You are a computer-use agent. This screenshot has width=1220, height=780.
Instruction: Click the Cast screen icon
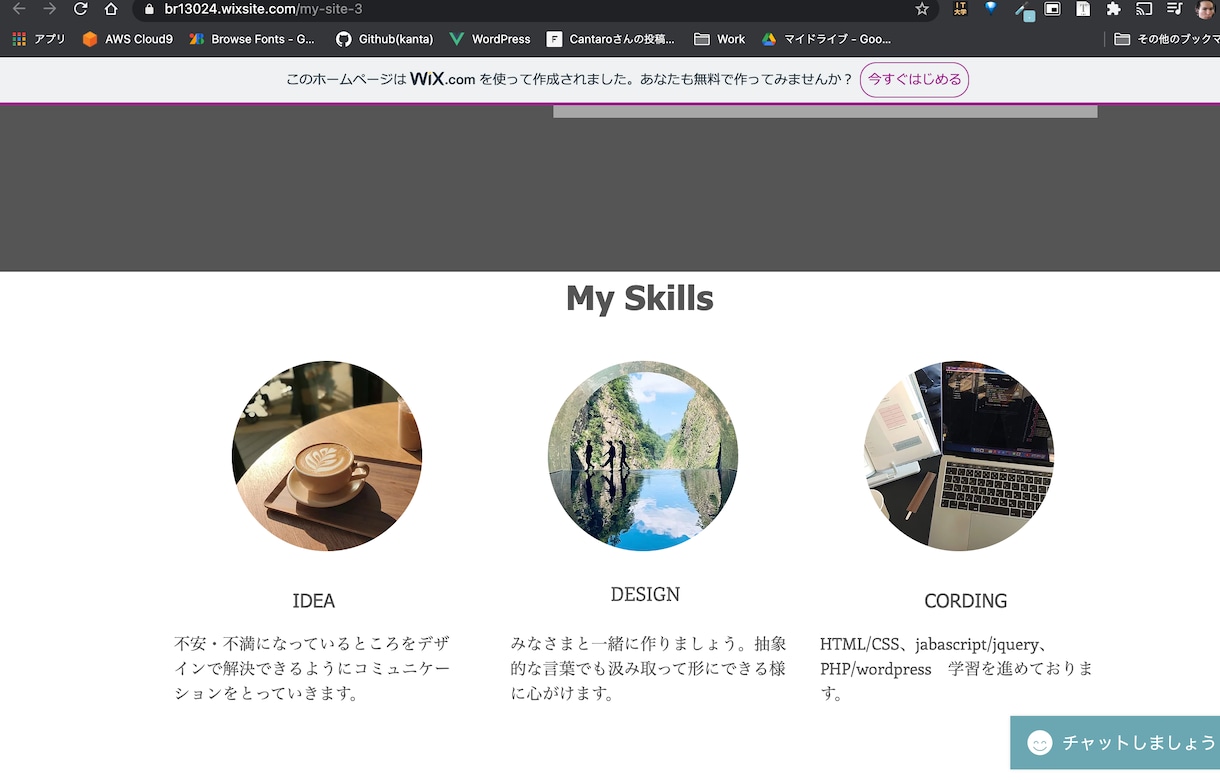tap(1144, 9)
